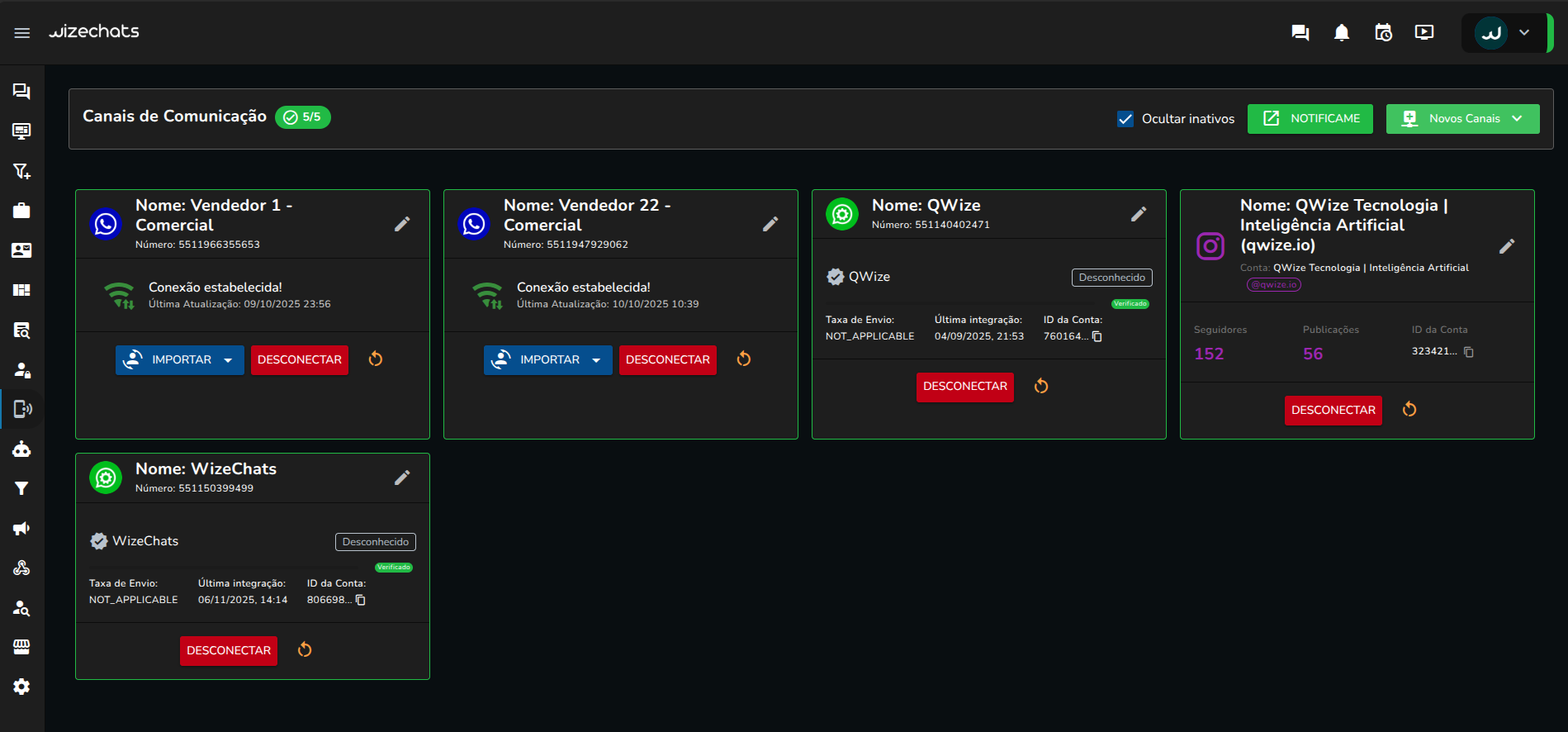The image size is (1568, 732).
Task: Edit the QWize channel
Action: point(1139,214)
